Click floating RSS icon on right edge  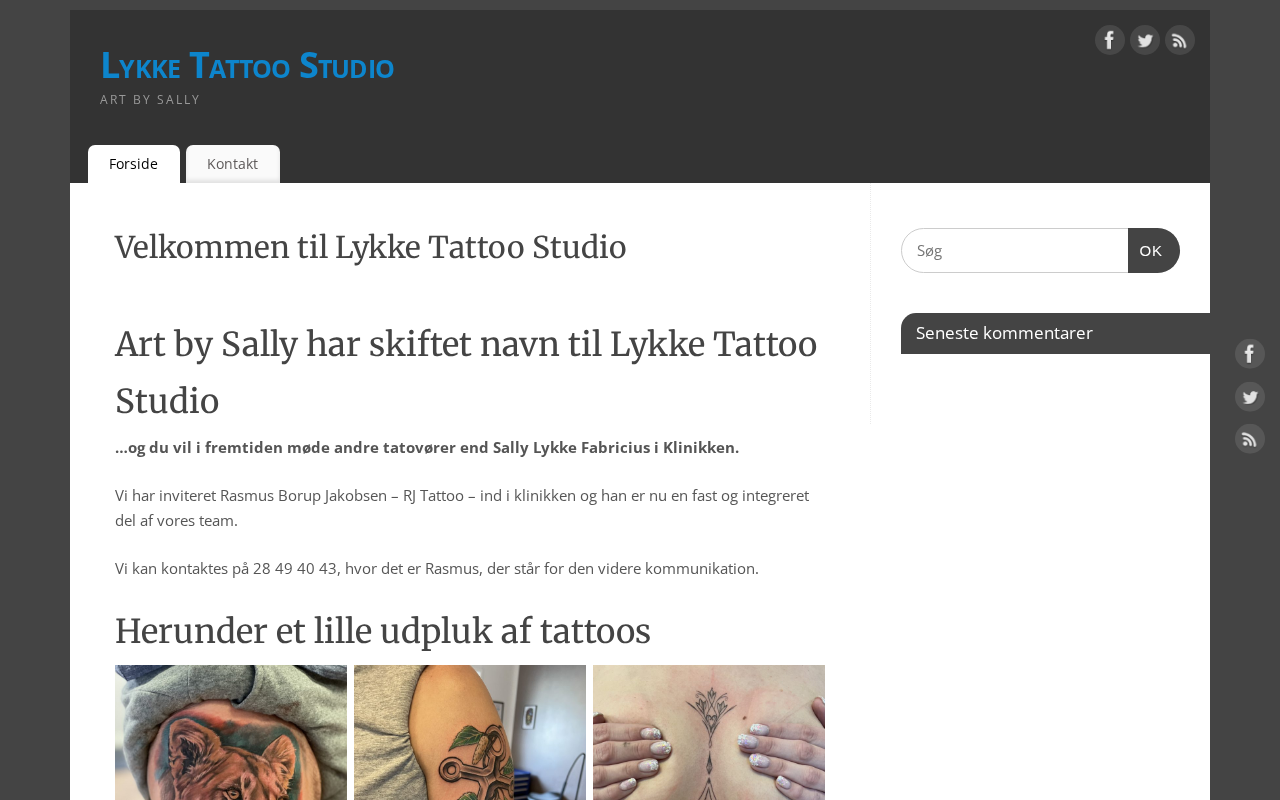pos(1250,439)
